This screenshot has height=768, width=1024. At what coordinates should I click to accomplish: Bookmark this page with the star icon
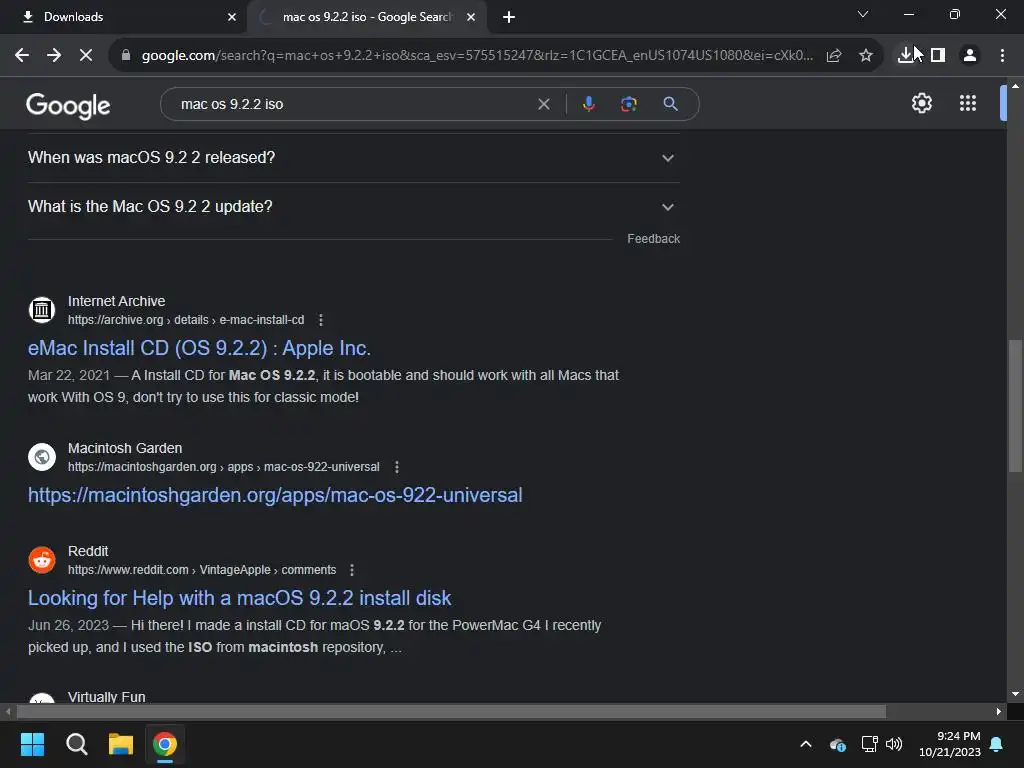click(866, 56)
